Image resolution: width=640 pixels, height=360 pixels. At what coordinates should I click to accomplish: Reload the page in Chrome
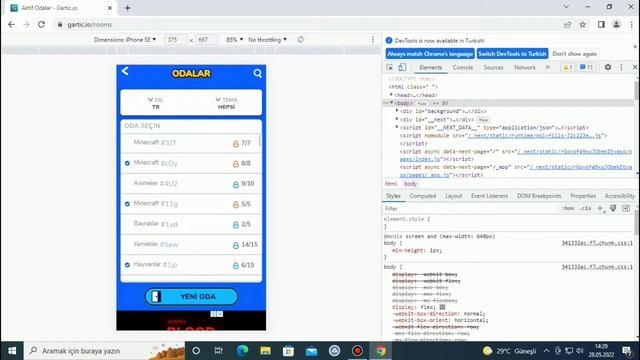pyautogui.click(x=41, y=24)
